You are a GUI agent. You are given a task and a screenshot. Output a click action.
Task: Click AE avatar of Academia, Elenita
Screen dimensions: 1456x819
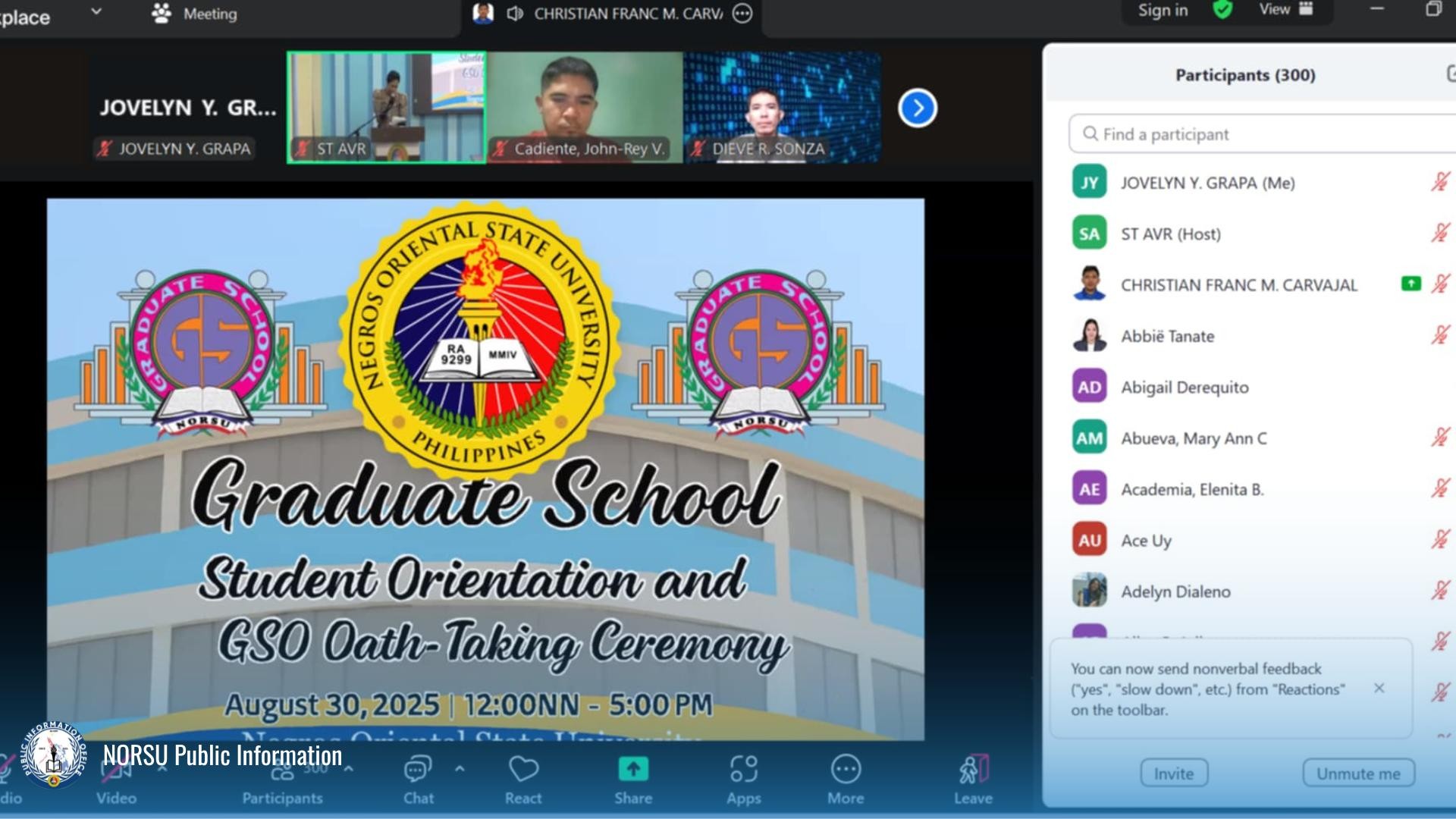[1090, 489]
